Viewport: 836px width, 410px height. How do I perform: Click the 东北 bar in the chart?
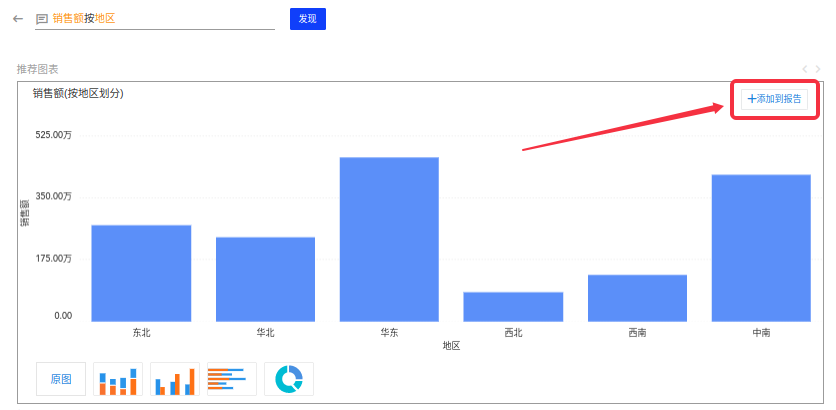click(141, 273)
